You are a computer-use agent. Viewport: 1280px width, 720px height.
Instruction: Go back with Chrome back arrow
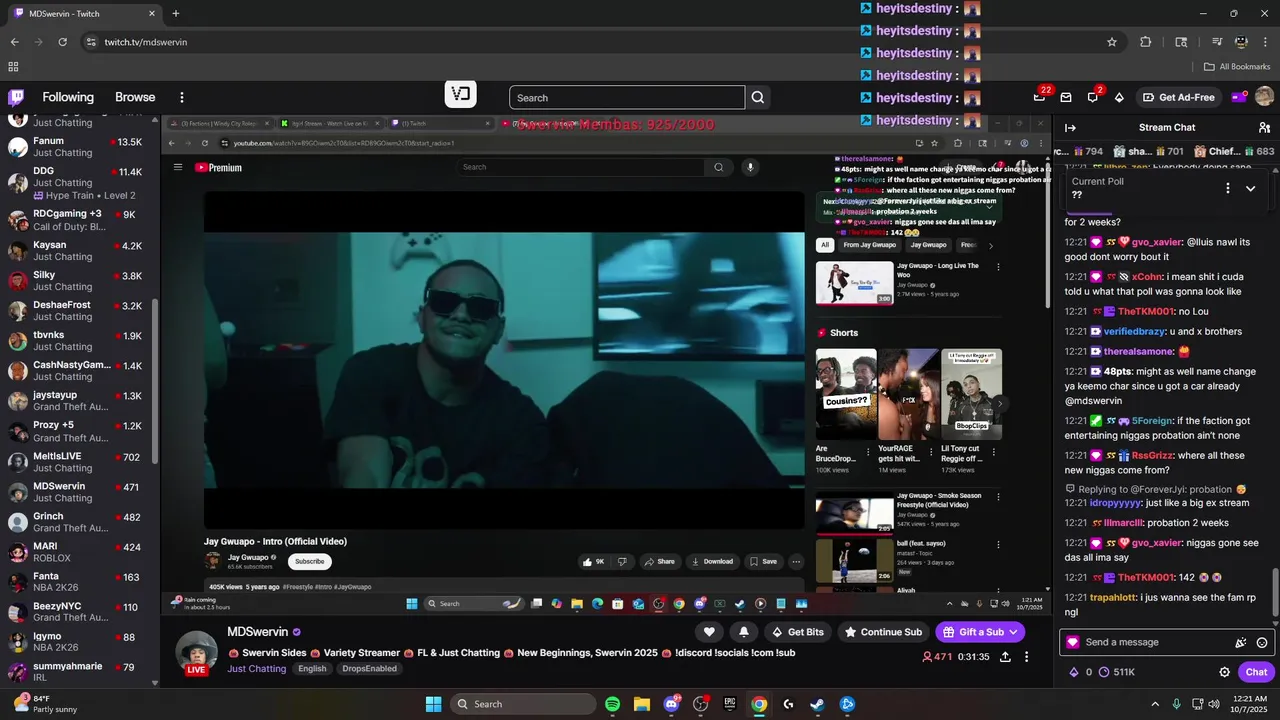coord(14,42)
